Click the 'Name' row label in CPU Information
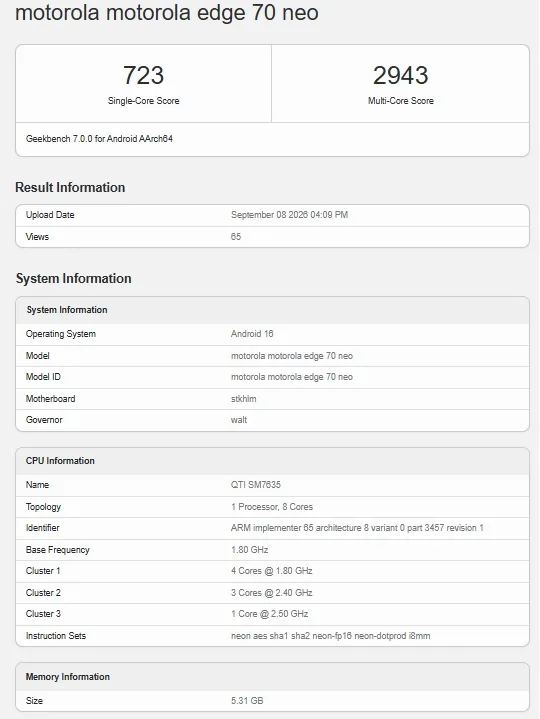Screen dimensions: 540x719 click(x=37, y=485)
